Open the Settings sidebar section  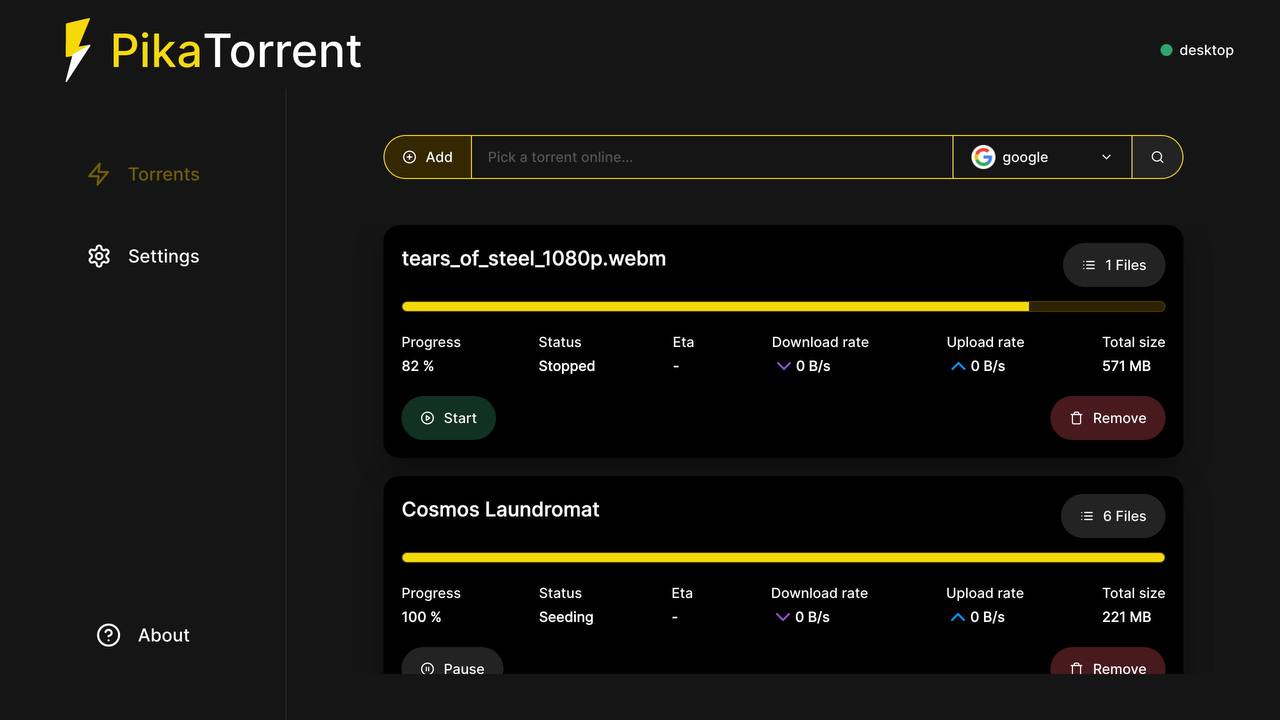[144, 256]
